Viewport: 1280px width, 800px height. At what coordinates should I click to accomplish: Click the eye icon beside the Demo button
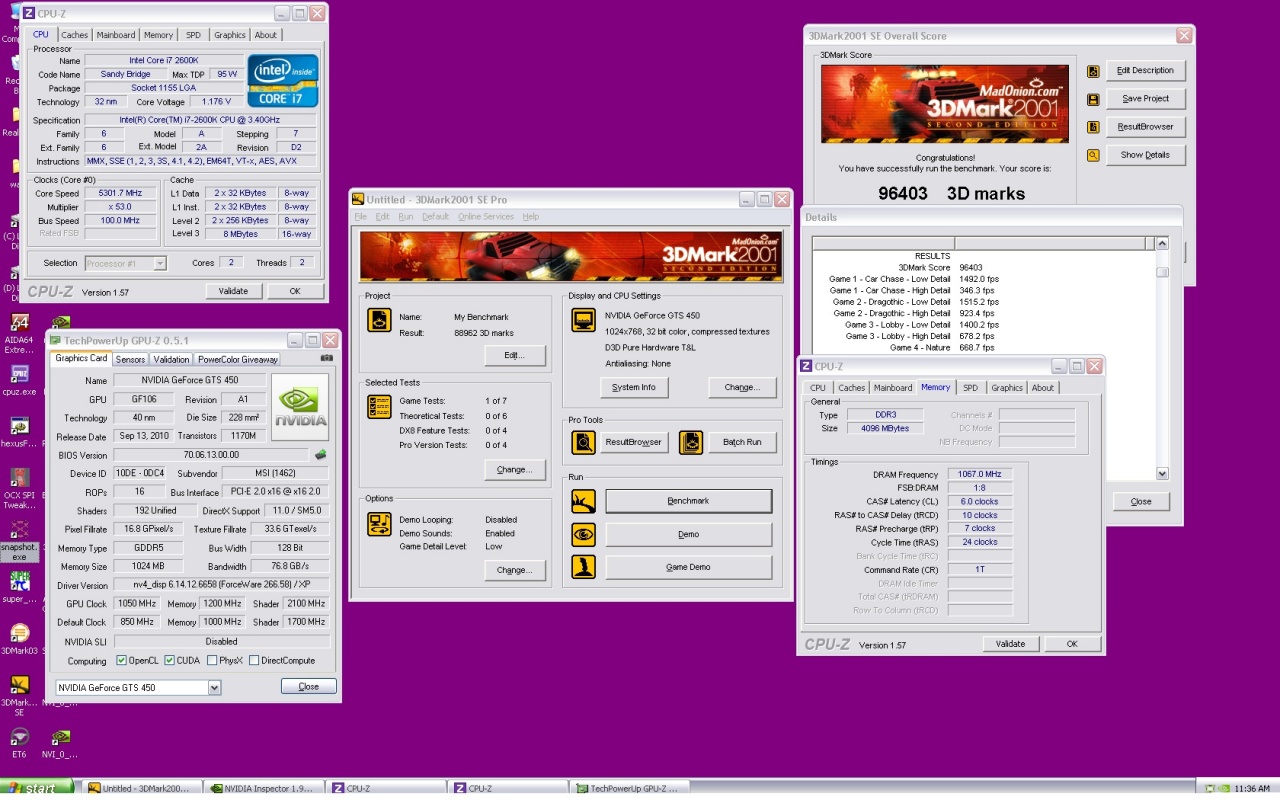click(583, 535)
